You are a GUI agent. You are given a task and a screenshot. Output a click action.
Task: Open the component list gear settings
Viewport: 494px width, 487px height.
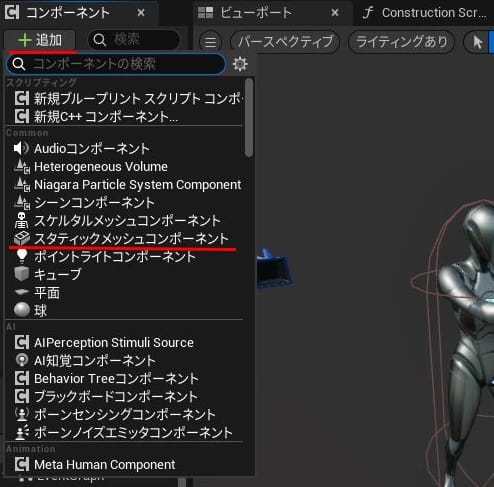(x=240, y=64)
